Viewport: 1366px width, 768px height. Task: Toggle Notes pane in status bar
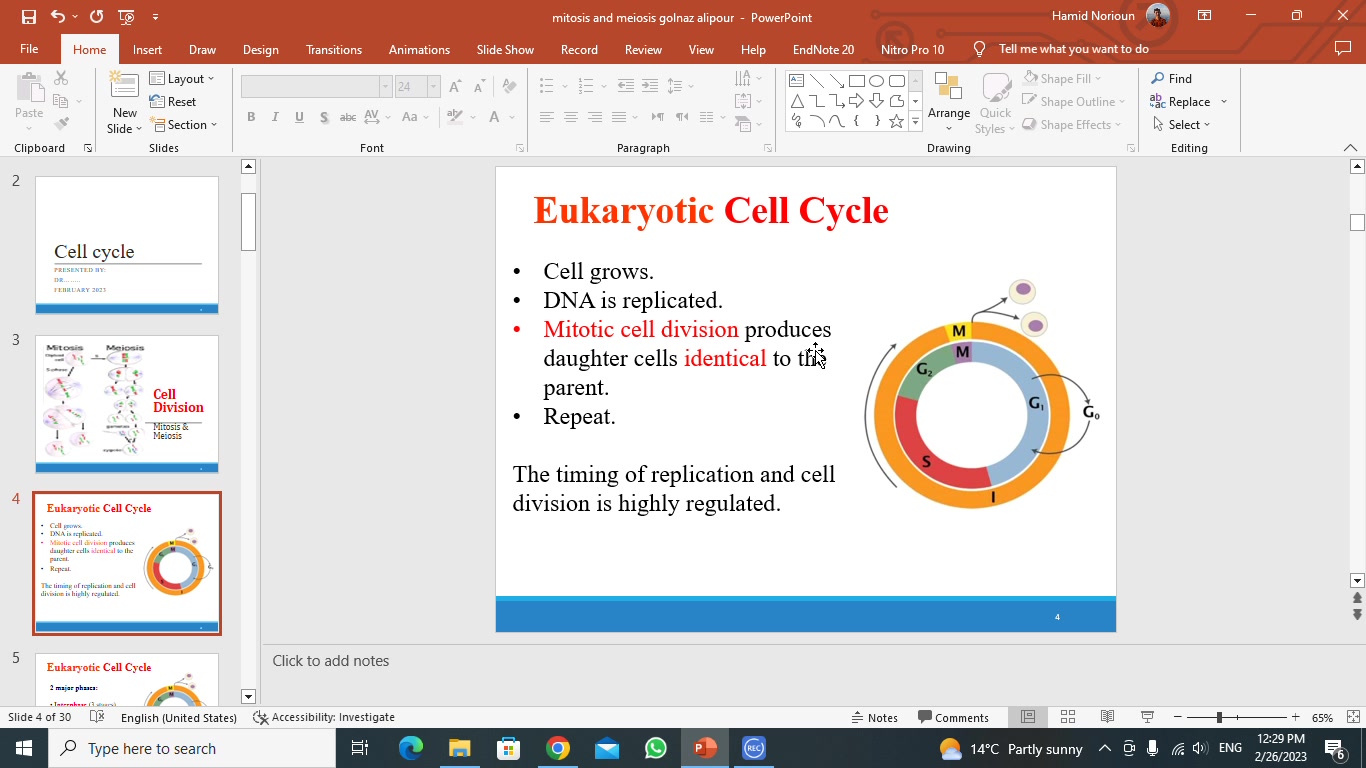(x=874, y=717)
